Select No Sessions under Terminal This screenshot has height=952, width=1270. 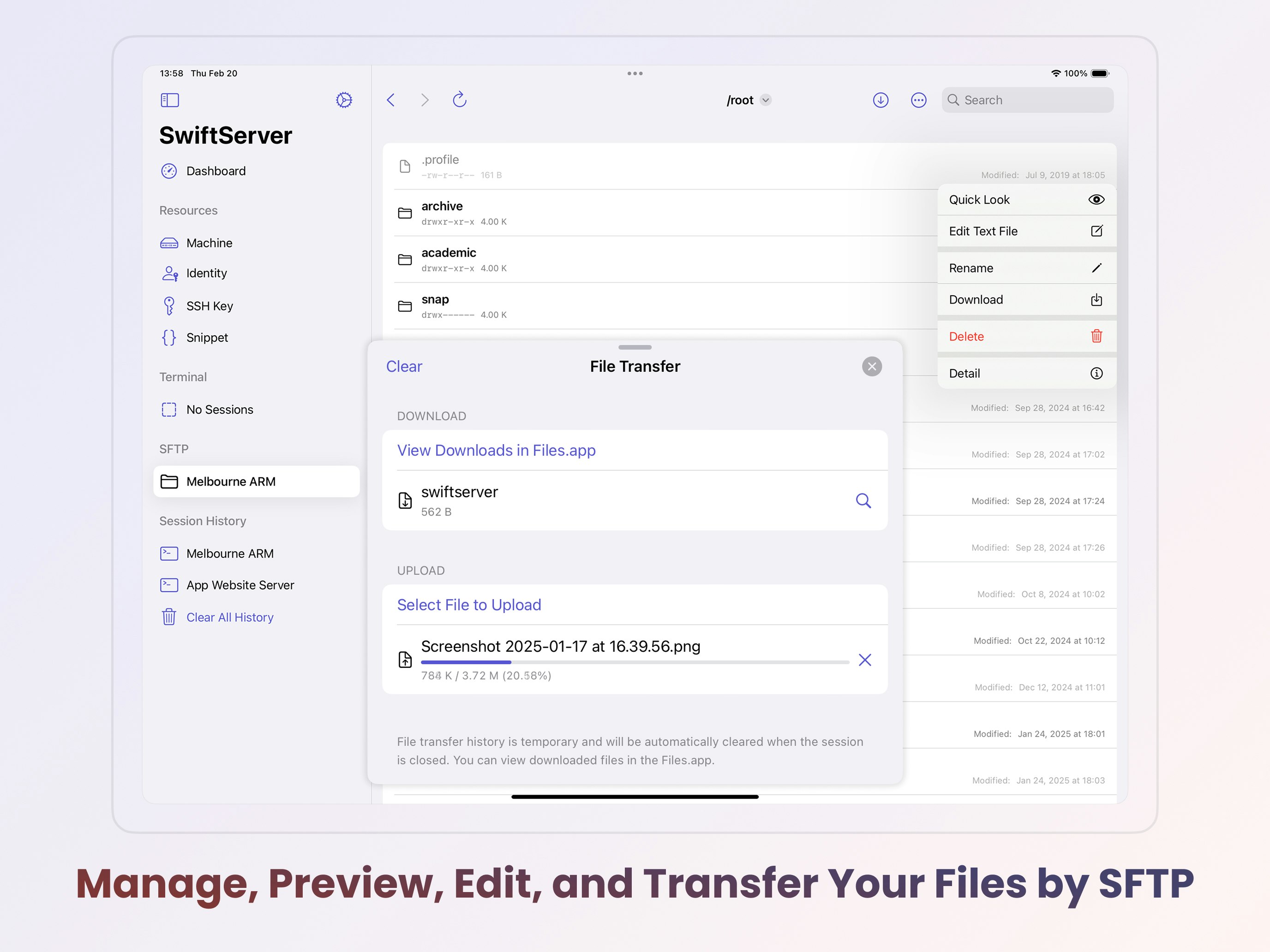(257, 410)
